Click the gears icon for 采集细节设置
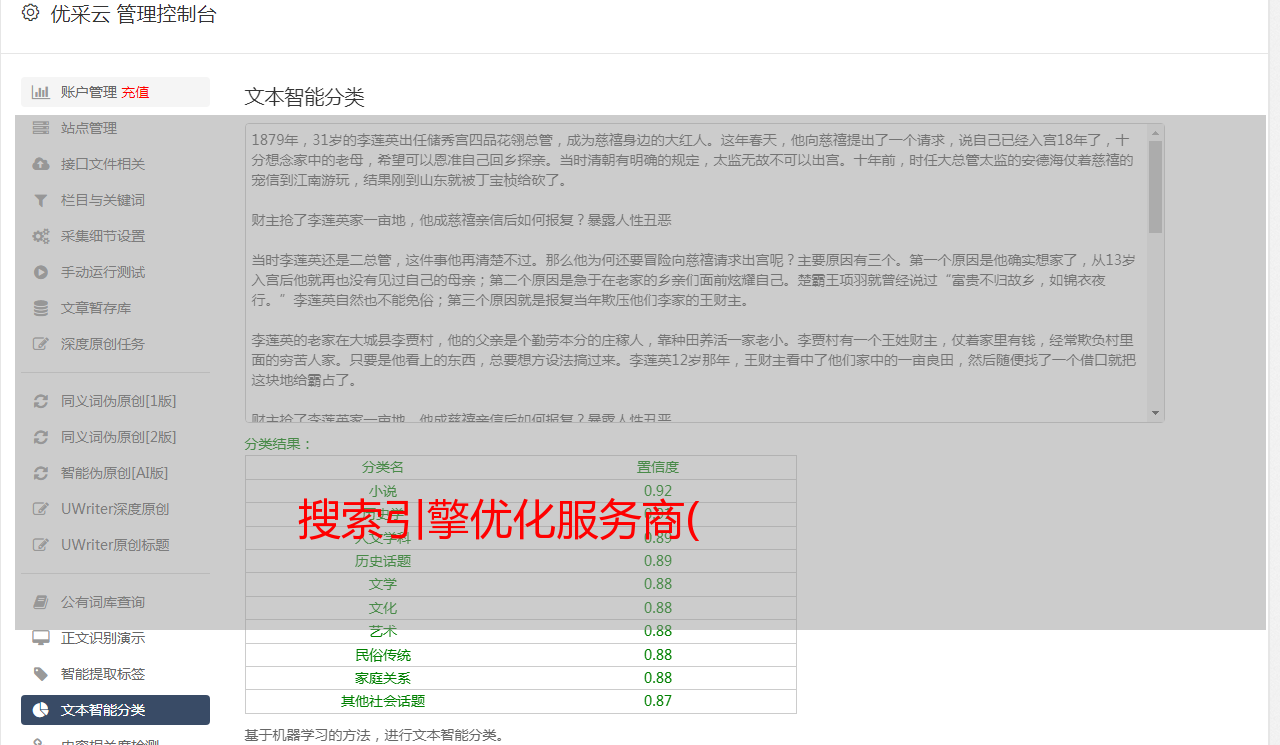This screenshot has width=1280, height=745. click(x=41, y=236)
